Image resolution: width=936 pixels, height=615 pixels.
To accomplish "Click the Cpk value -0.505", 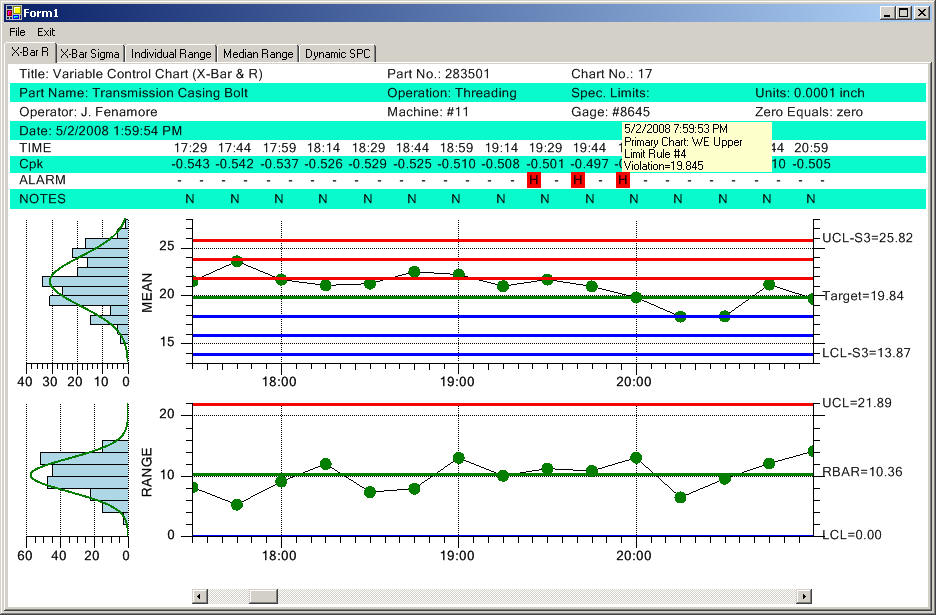I will [x=811, y=164].
